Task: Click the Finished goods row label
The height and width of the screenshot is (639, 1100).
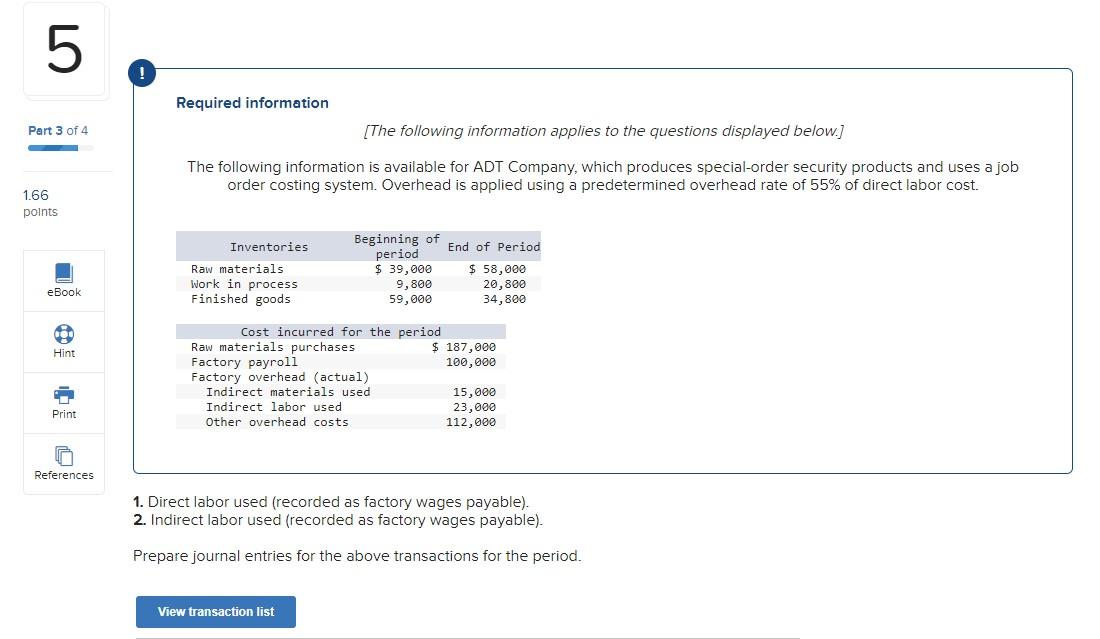Action: coord(241,299)
